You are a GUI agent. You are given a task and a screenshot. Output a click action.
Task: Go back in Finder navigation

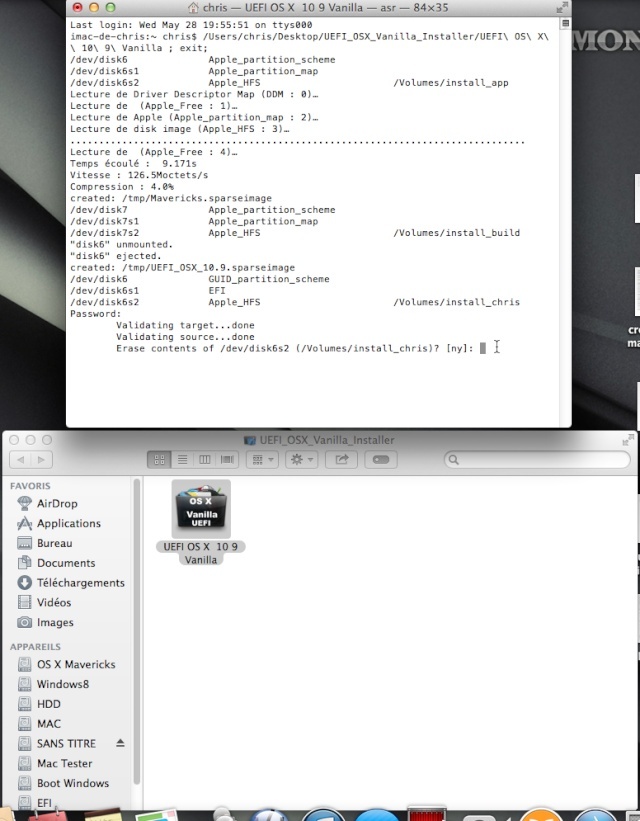[x=20, y=460]
